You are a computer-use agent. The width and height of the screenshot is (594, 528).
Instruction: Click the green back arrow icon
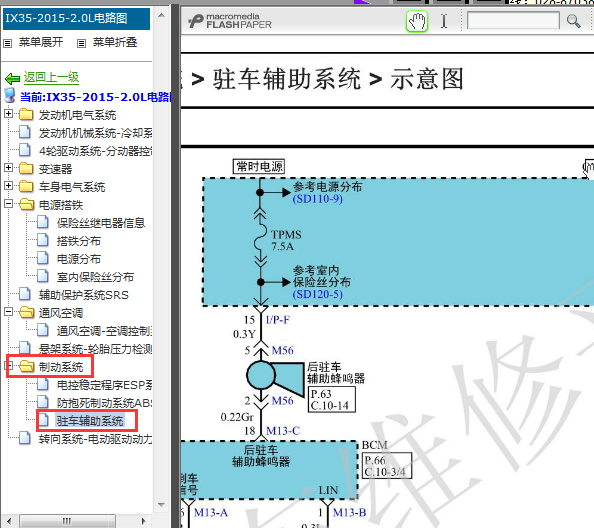[13, 78]
